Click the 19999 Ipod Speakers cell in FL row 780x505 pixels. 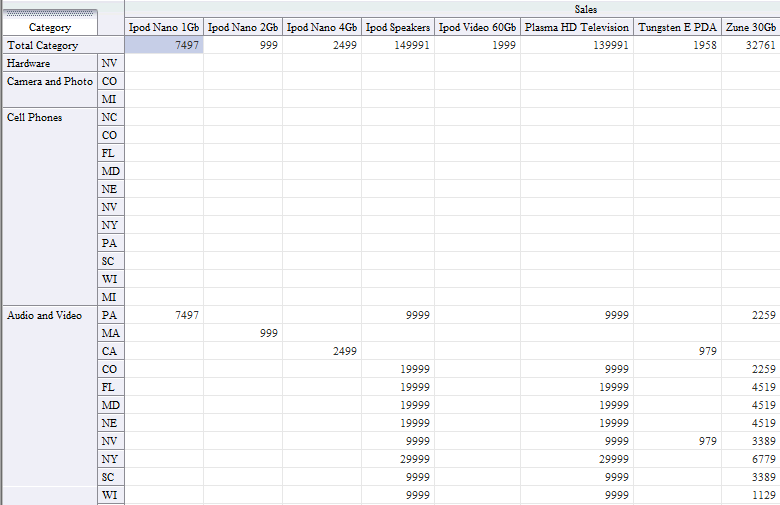[398, 387]
